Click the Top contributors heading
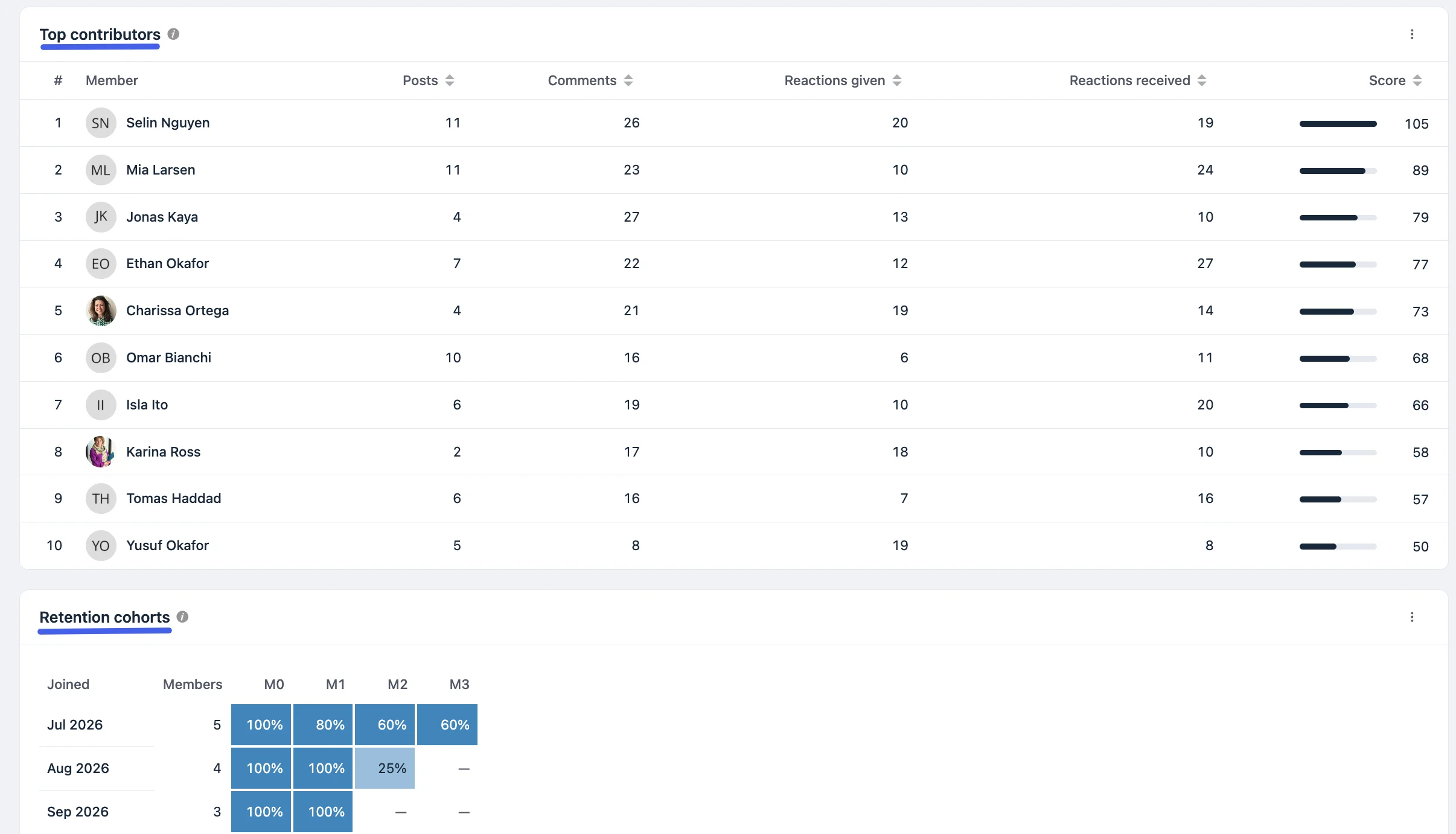 point(100,34)
